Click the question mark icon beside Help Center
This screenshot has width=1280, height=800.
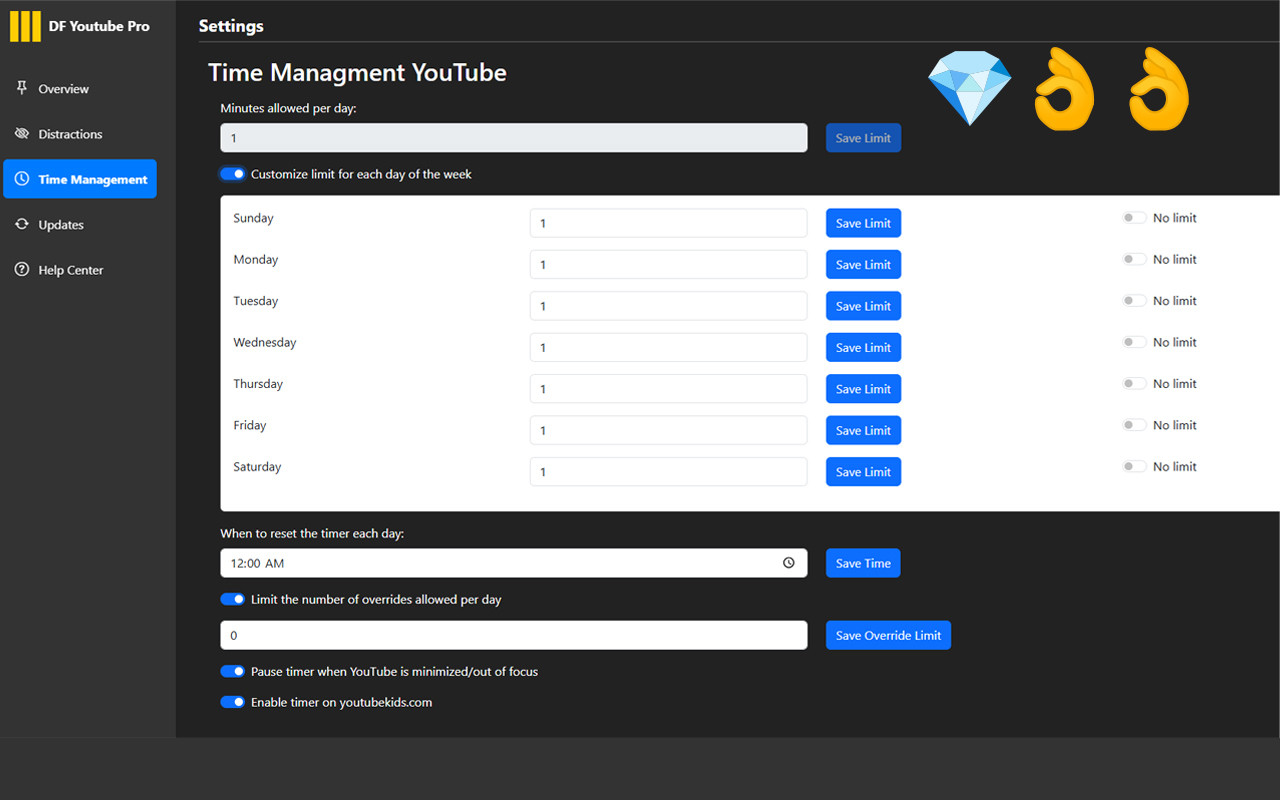tap(22, 270)
